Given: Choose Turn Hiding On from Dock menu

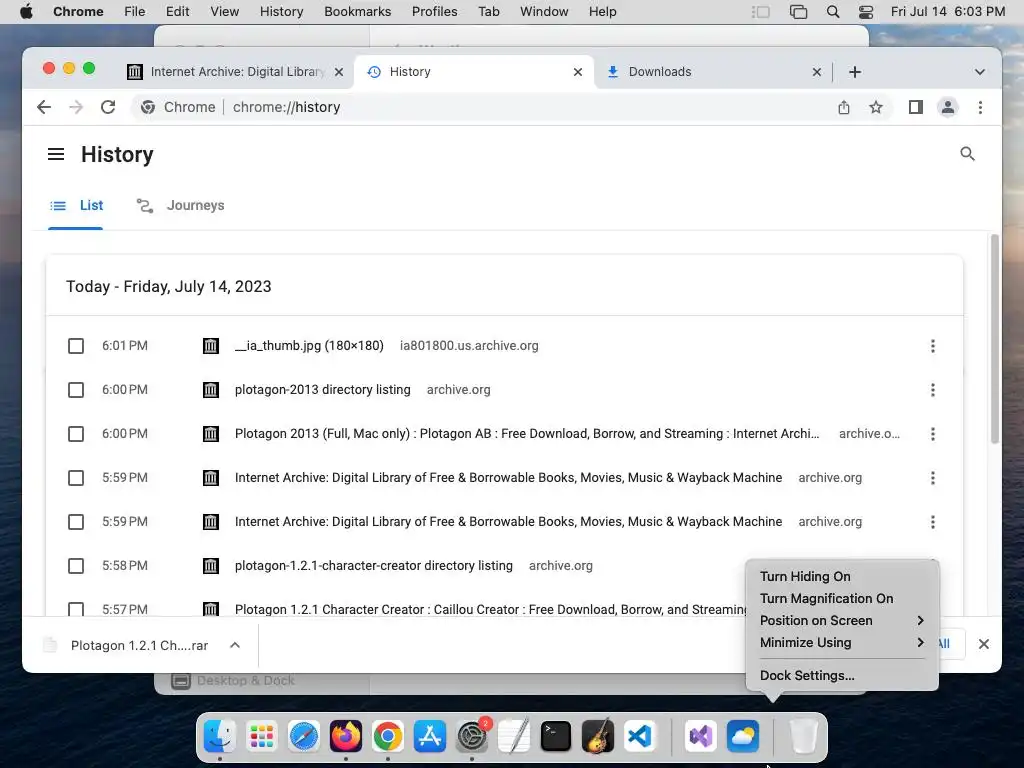Looking at the screenshot, I should [x=842, y=577].
